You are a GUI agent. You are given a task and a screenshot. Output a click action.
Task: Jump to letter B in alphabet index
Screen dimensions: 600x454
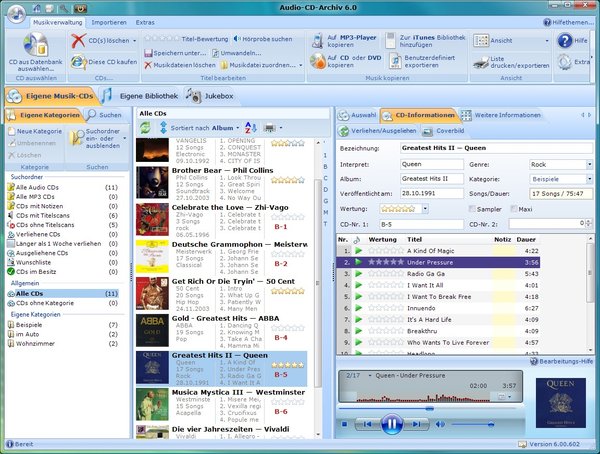[x=325, y=167]
